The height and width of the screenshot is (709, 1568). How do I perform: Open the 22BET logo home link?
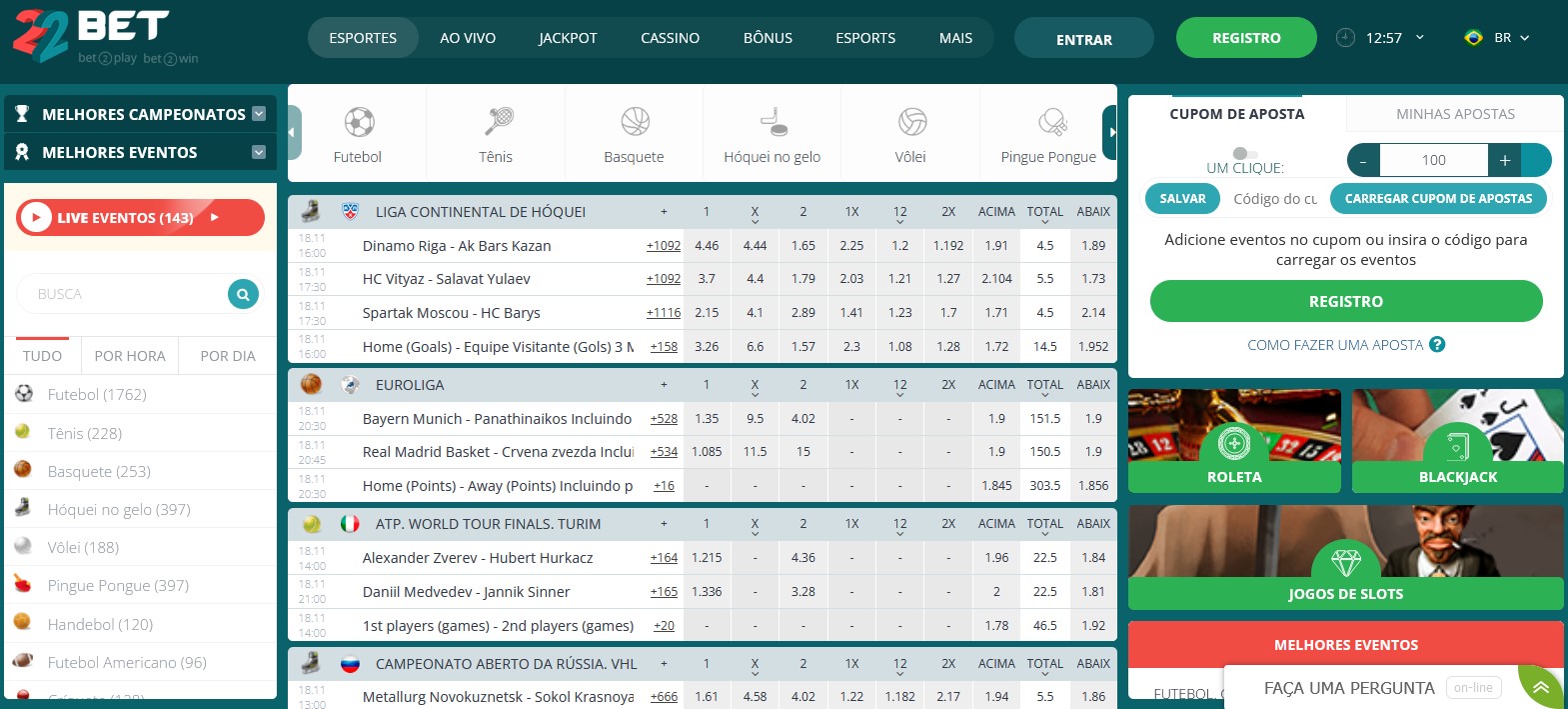pos(105,37)
